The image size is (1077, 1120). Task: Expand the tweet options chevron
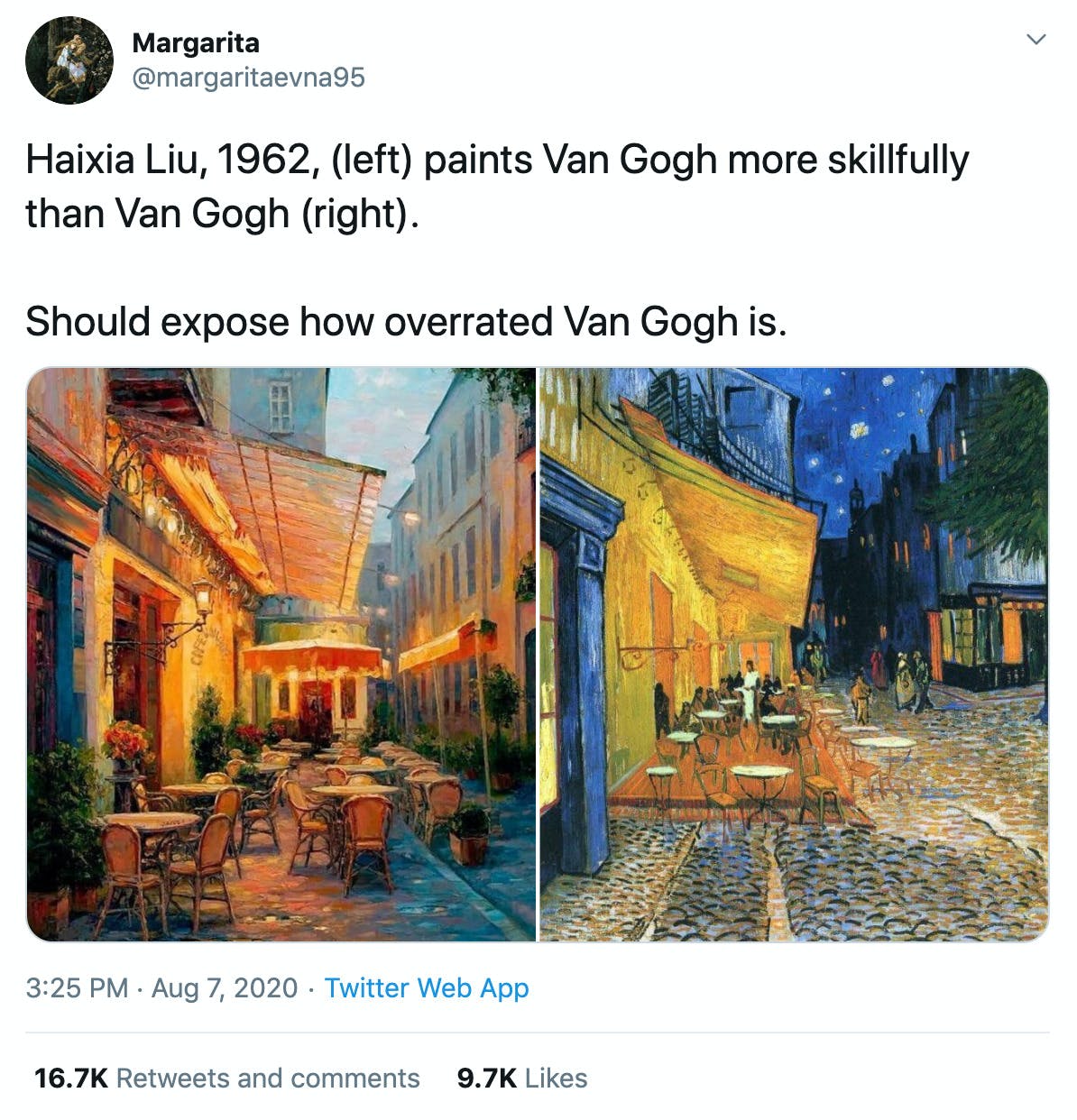(1036, 40)
